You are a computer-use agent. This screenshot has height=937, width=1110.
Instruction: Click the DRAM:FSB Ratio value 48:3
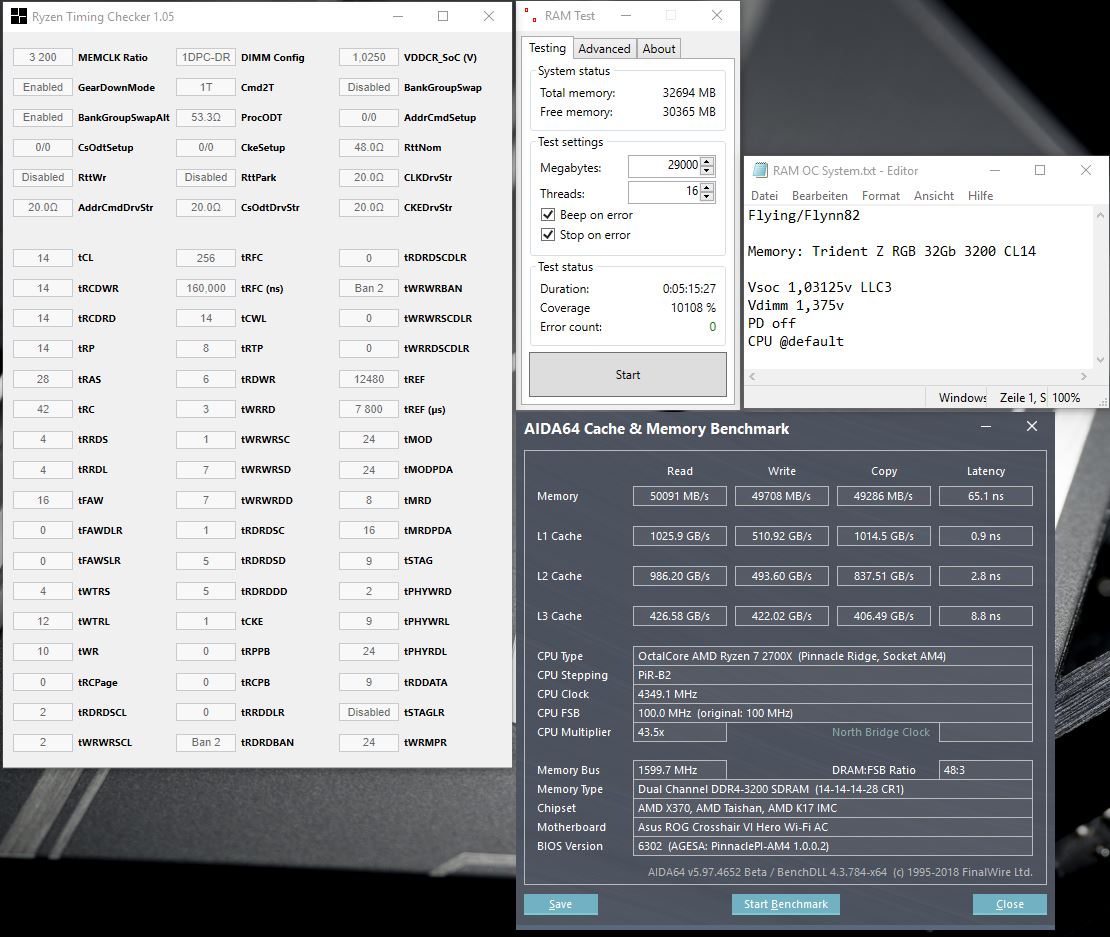tap(985, 770)
